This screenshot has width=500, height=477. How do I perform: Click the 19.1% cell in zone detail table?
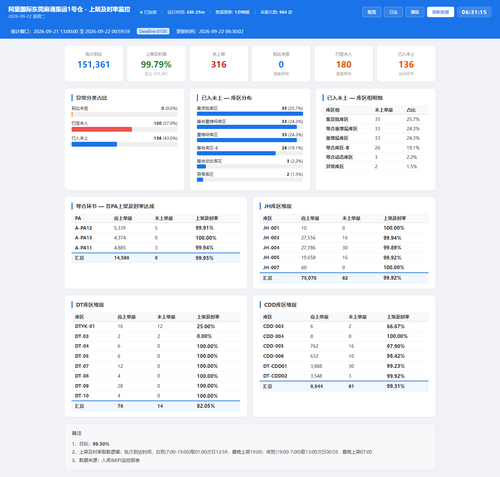coord(413,148)
